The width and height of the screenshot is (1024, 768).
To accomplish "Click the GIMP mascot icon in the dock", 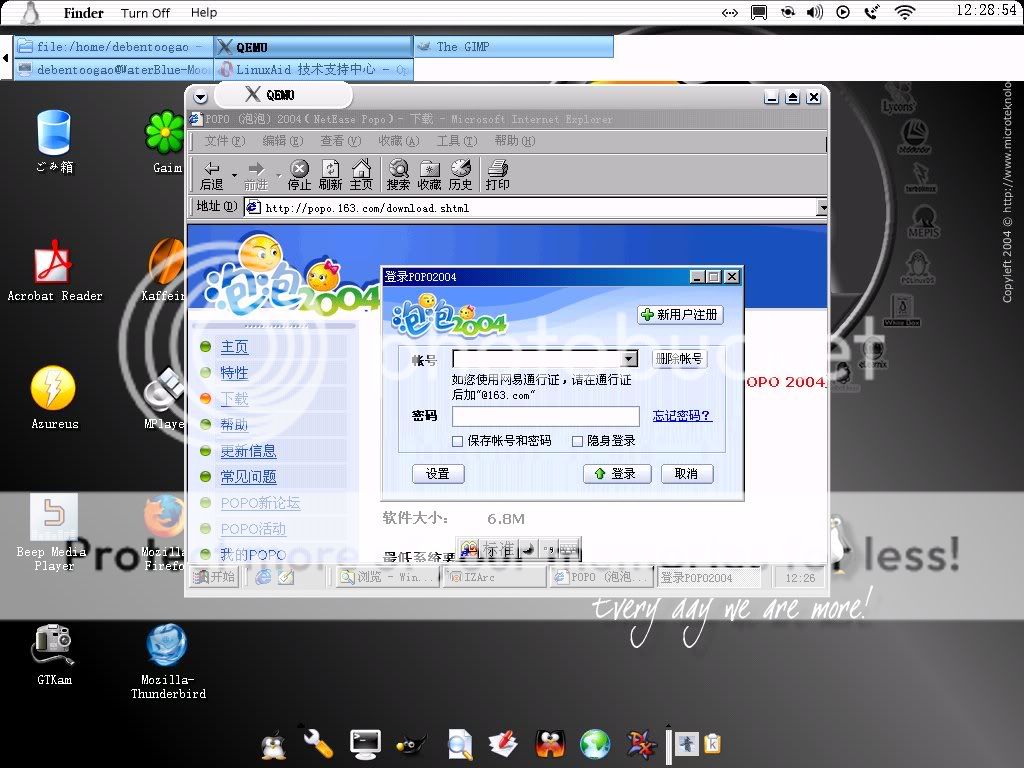I will click(412, 745).
